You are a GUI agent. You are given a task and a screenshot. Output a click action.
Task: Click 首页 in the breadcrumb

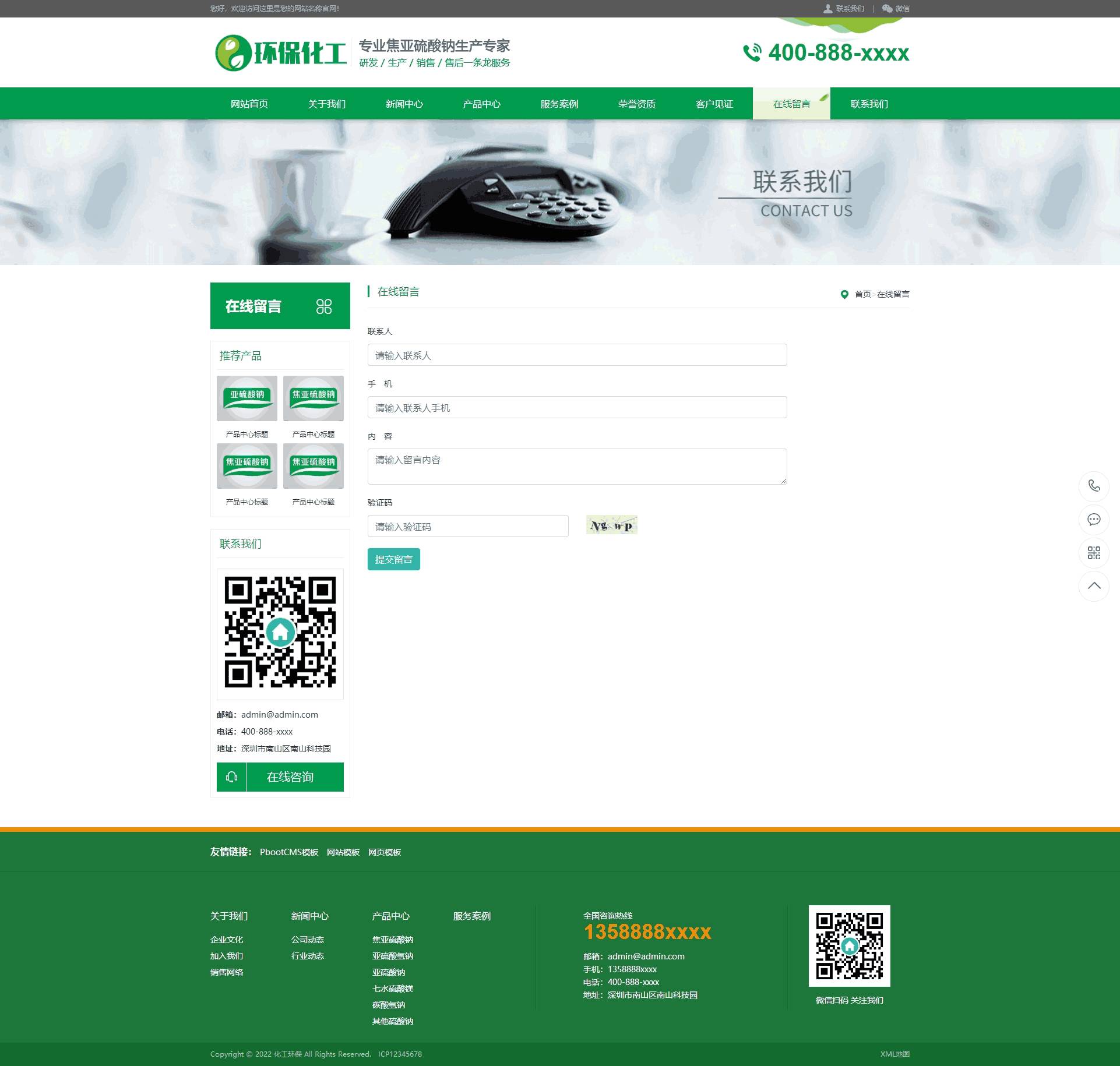[x=862, y=294]
